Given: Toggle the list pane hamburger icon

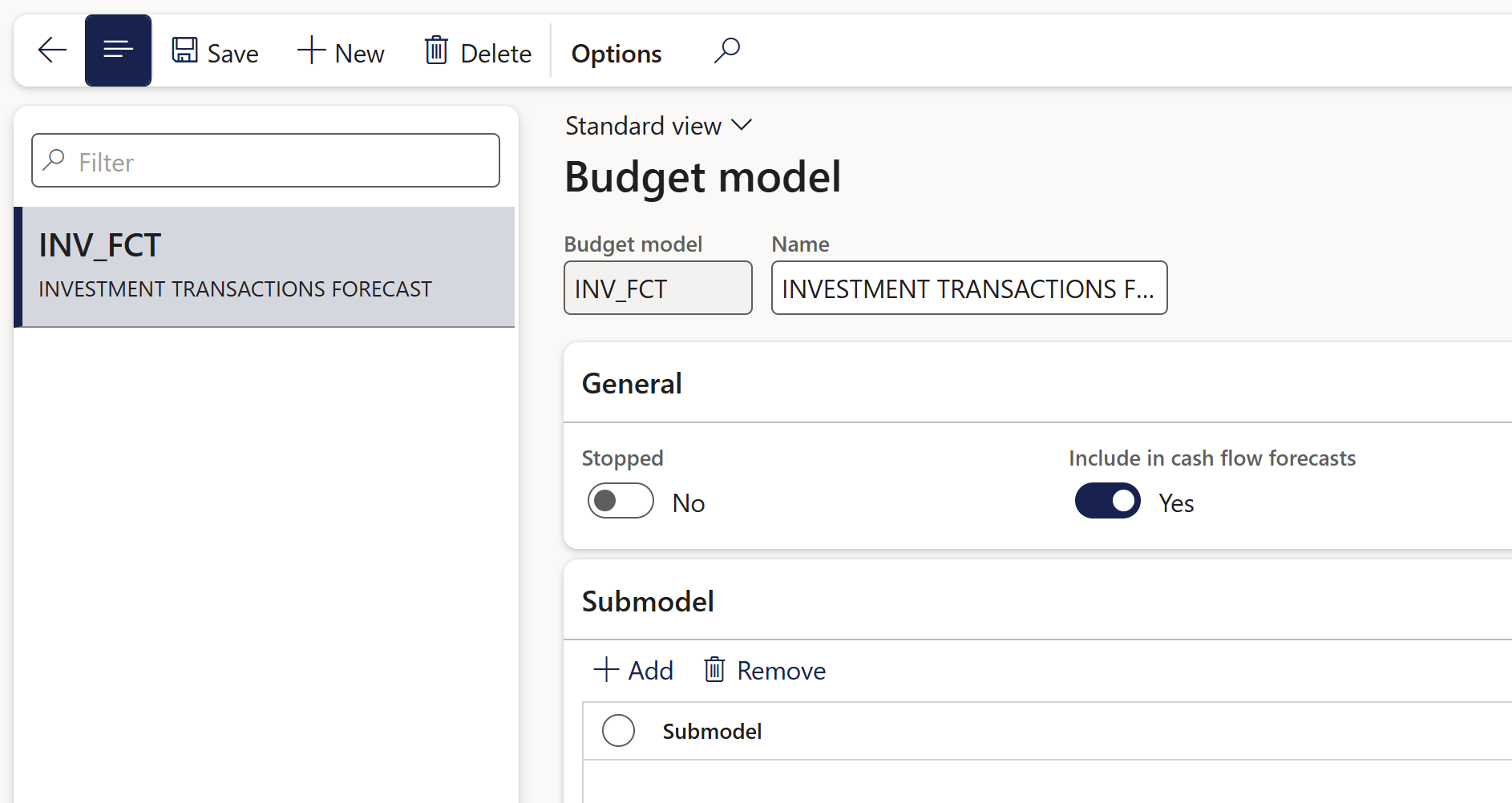Looking at the screenshot, I should 118,50.
